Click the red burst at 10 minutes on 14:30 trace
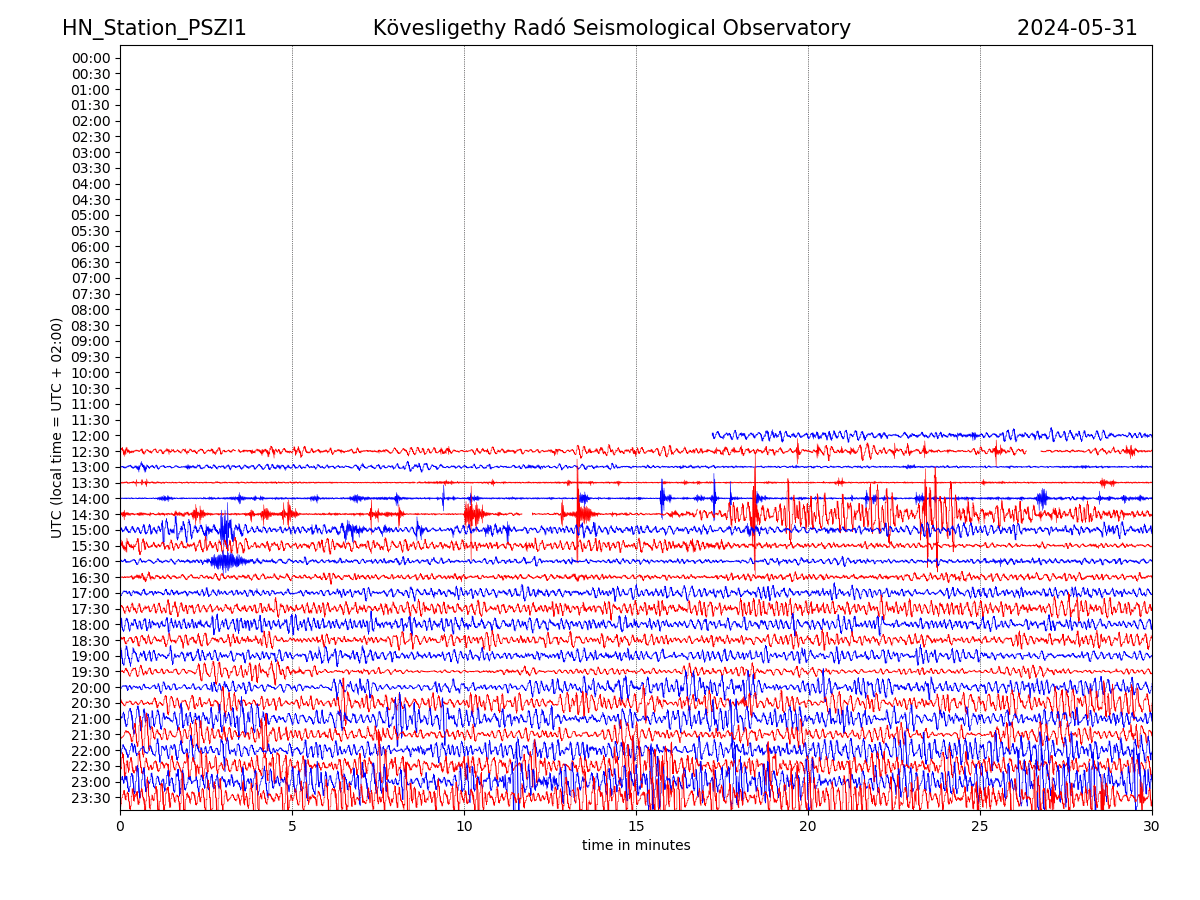This screenshot has height=900, width=1200. pyautogui.click(x=472, y=514)
